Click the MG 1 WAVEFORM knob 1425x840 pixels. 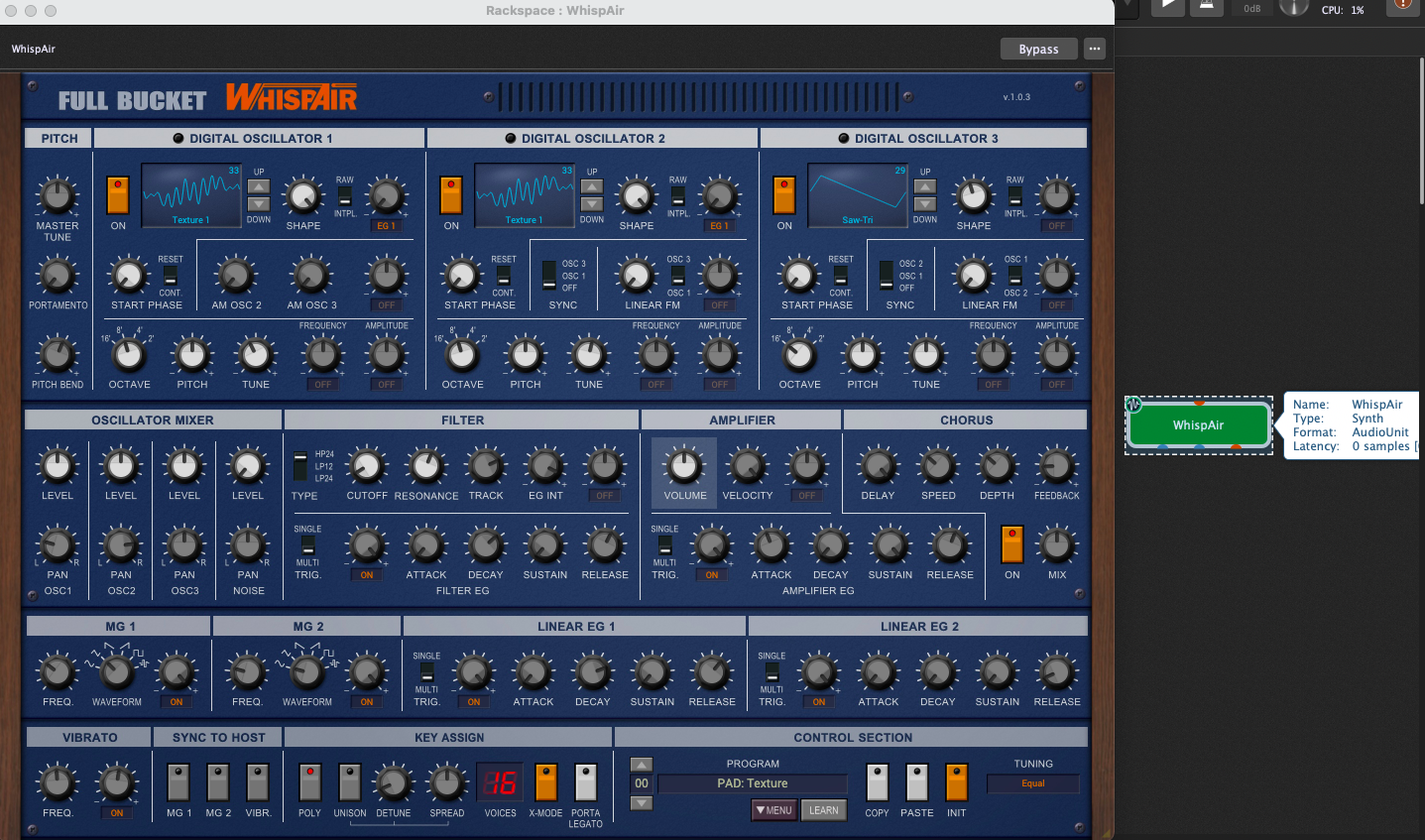tap(117, 672)
